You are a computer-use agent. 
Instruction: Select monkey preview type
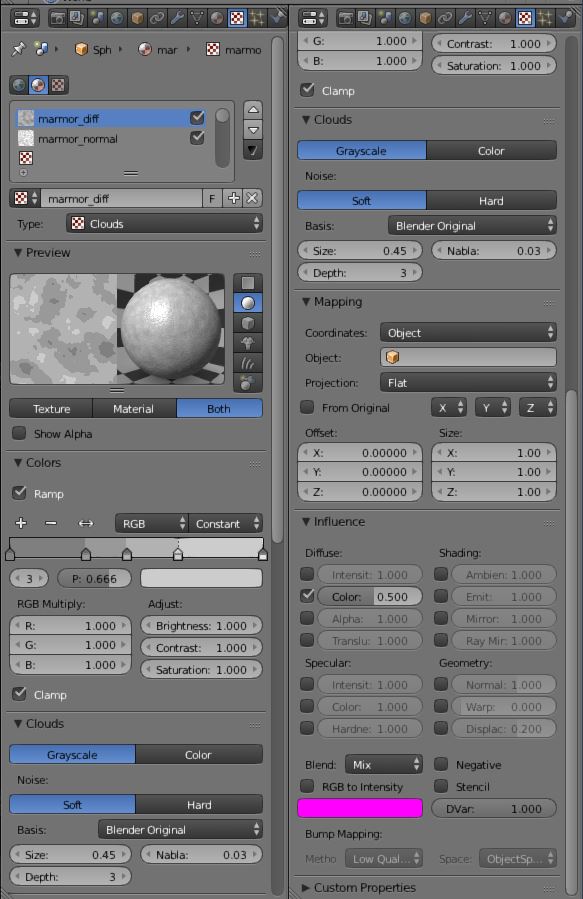248,343
